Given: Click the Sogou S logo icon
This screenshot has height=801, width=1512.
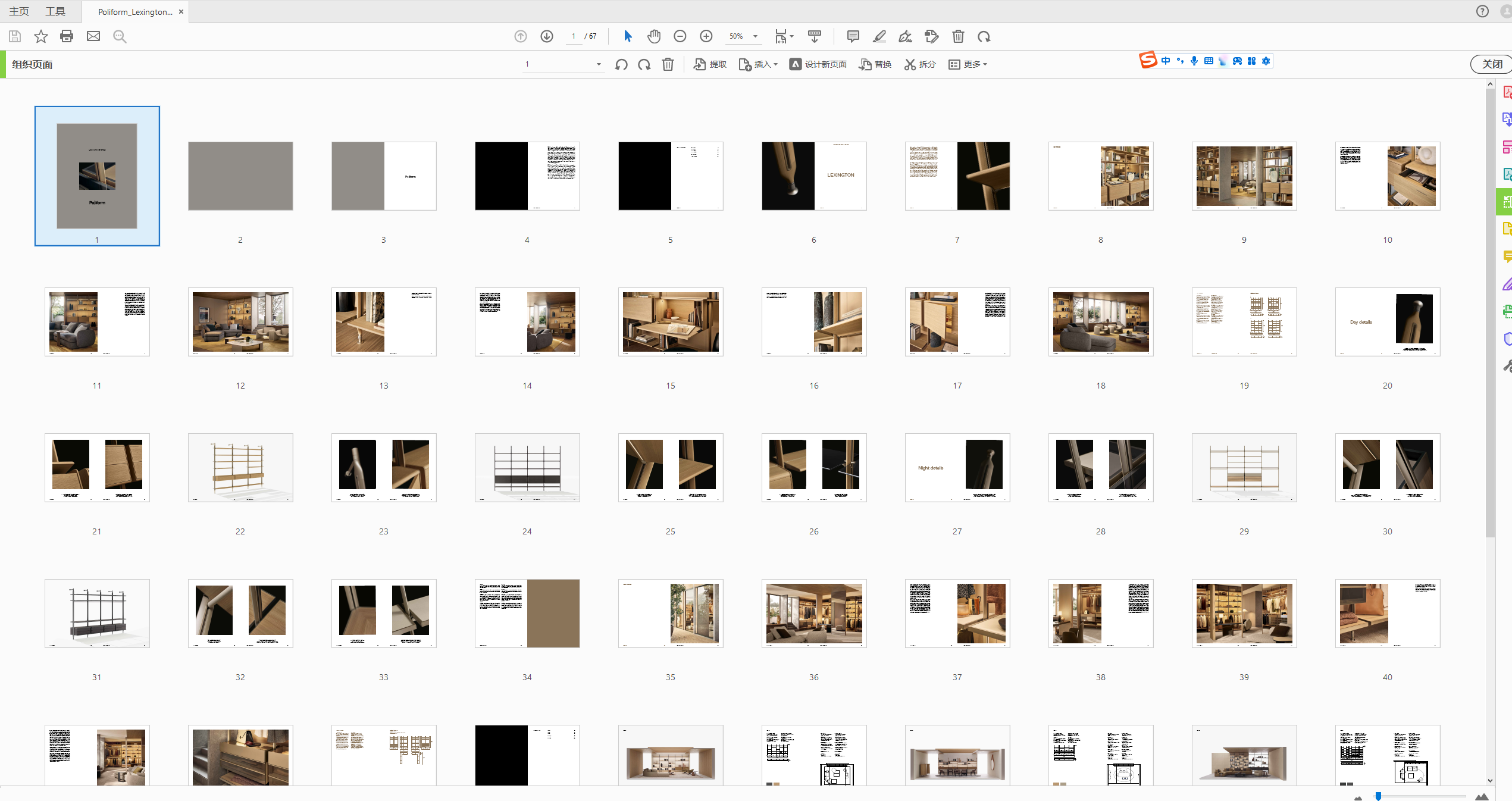Looking at the screenshot, I should point(1148,60).
